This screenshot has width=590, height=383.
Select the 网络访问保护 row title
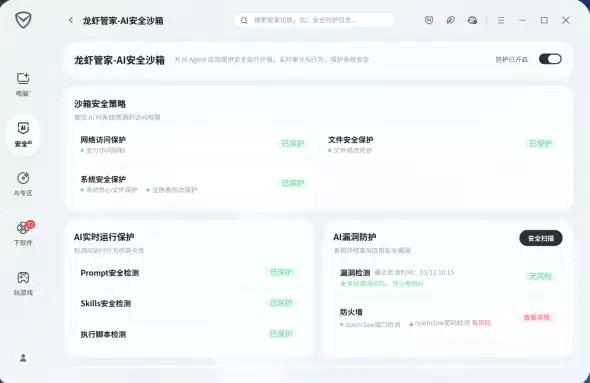coord(103,140)
